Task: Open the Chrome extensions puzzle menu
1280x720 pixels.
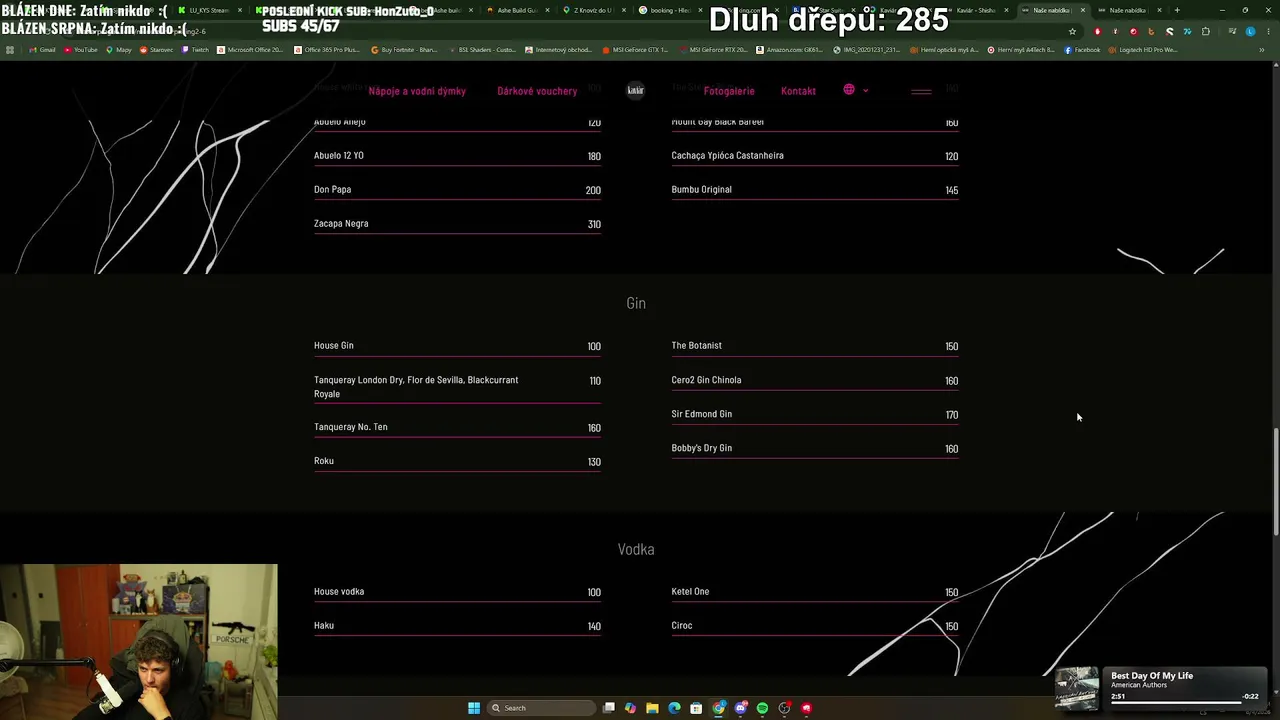Action: coord(1205,31)
